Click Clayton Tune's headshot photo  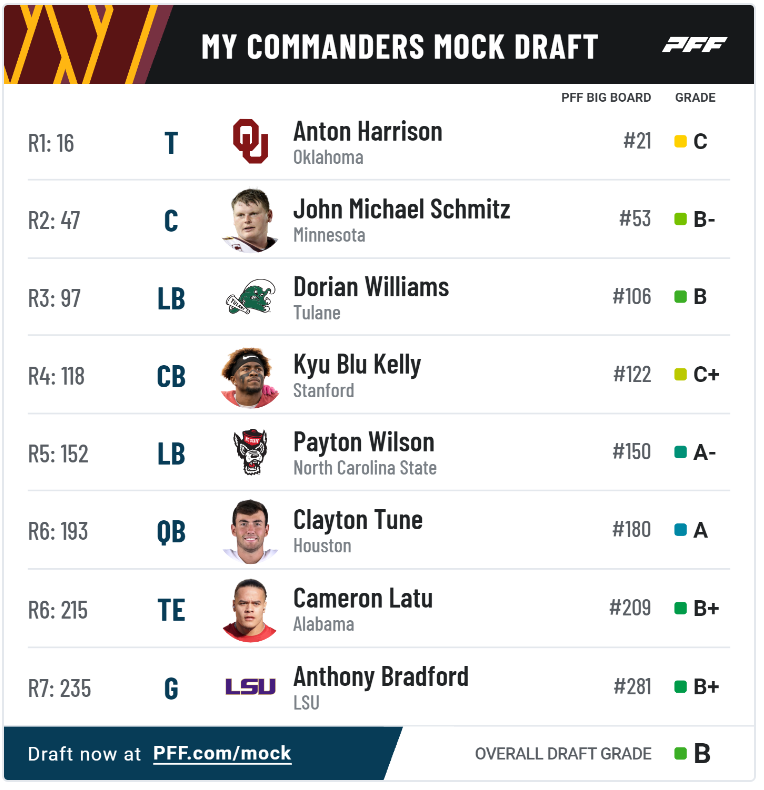pos(250,531)
